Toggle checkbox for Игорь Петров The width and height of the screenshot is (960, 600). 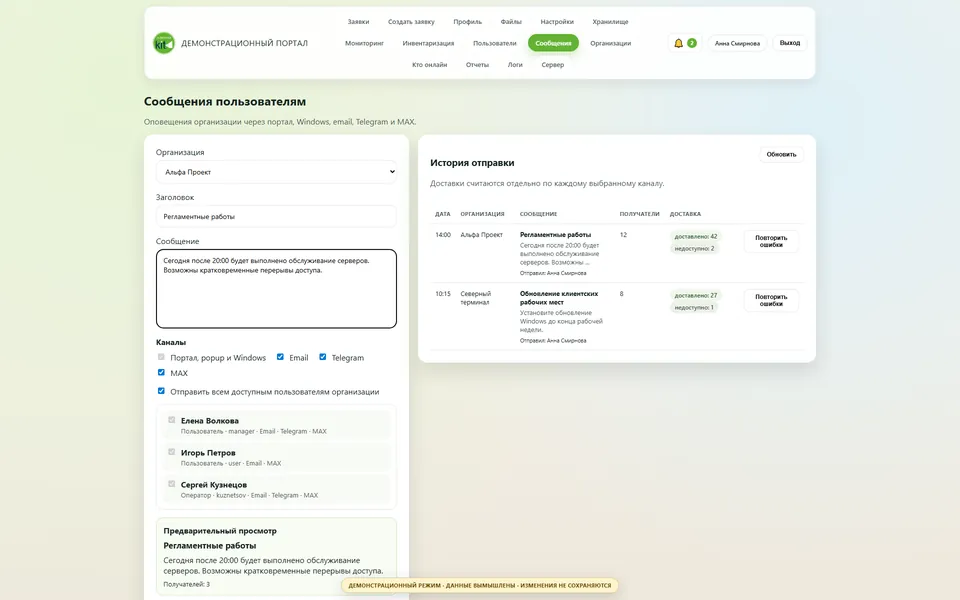pos(171,452)
